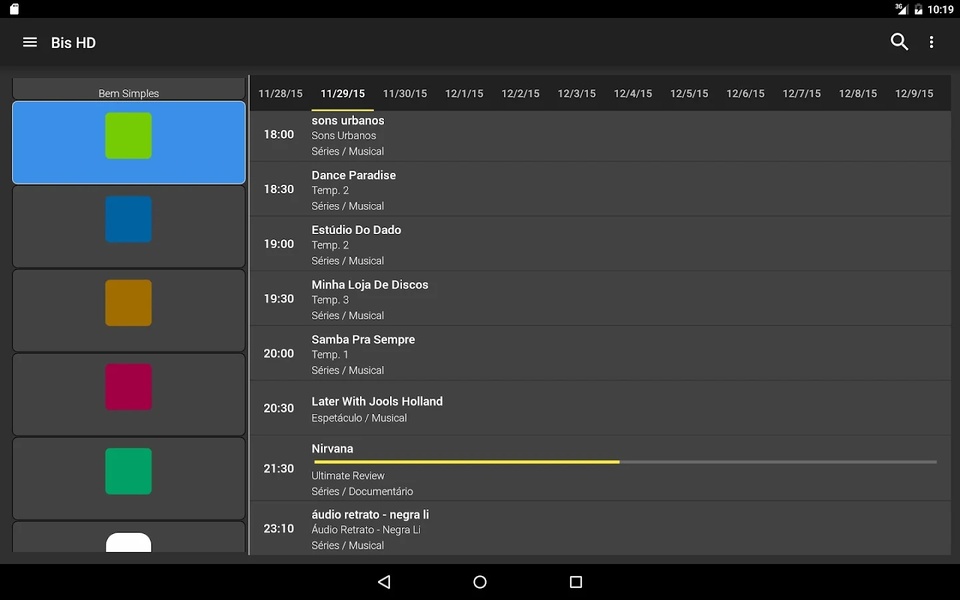Select the teal green square channel
Screen dimensions: 960x600
129,478
